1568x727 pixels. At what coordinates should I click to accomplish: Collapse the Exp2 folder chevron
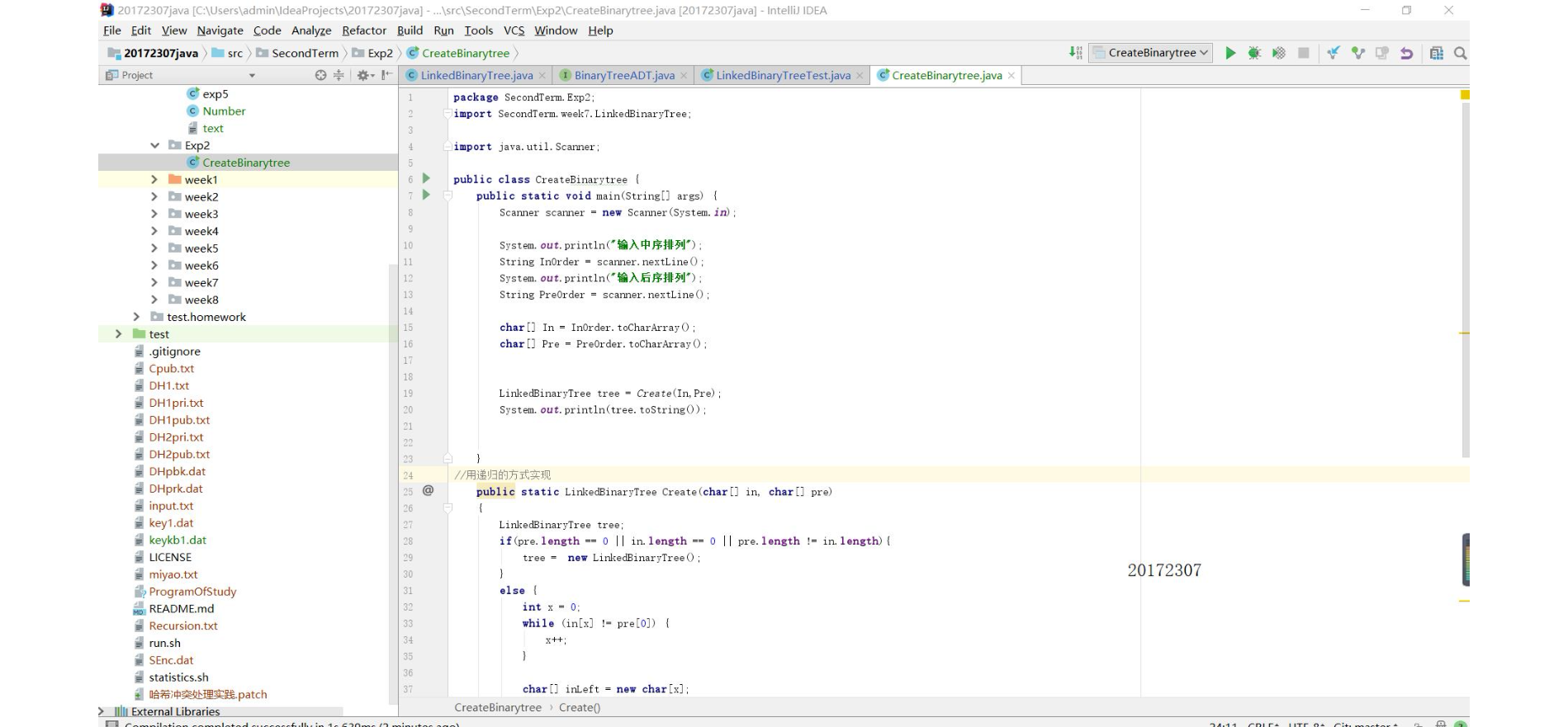(154, 145)
